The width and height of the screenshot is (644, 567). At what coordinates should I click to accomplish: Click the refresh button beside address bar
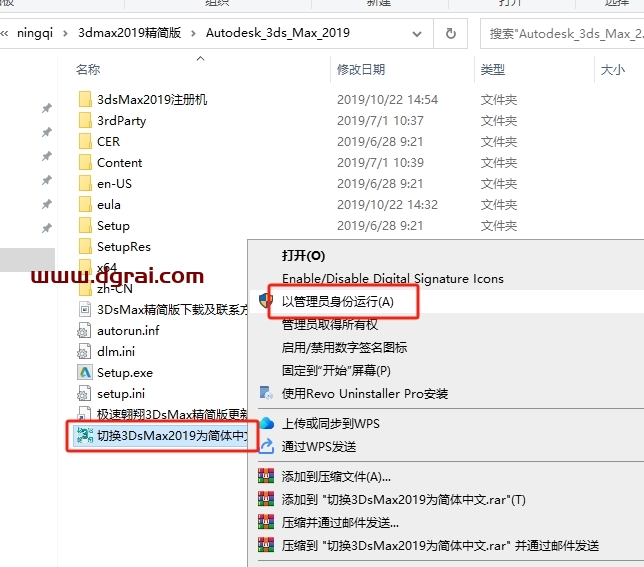coord(451,33)
